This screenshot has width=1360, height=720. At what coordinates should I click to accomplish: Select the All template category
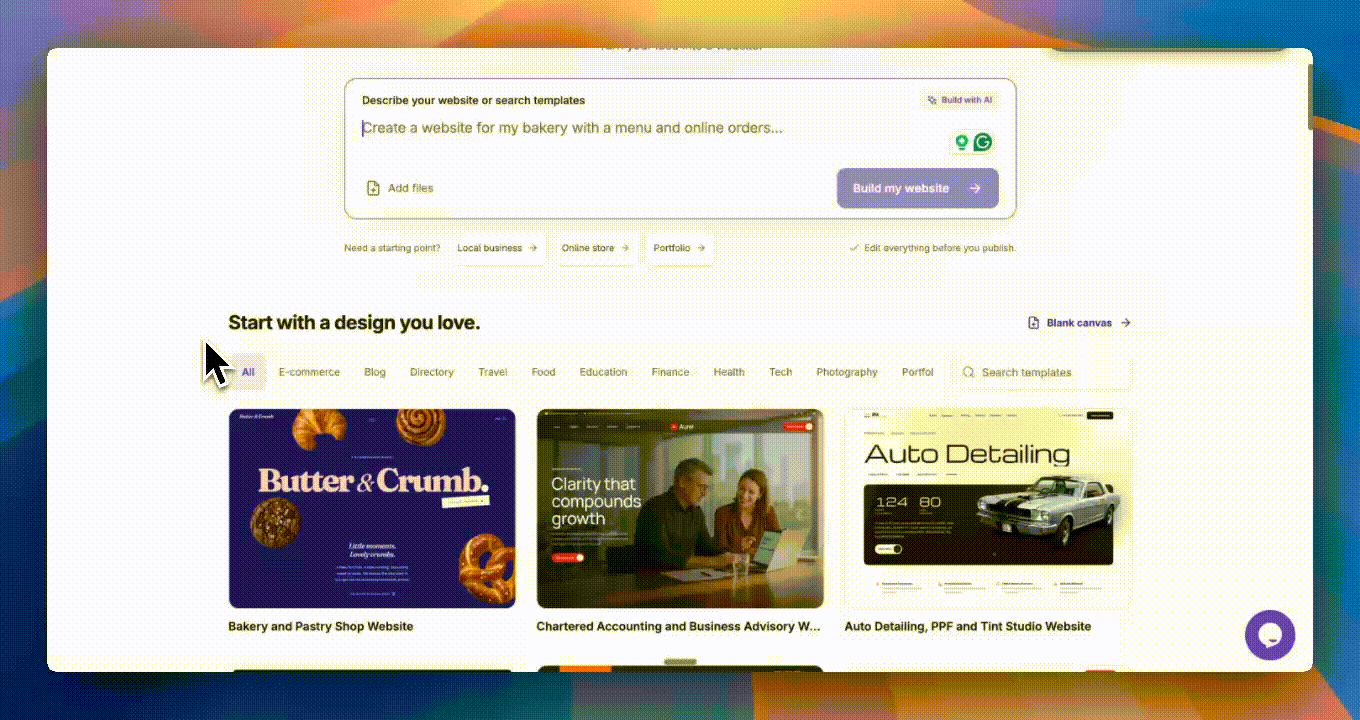(248, 372)
